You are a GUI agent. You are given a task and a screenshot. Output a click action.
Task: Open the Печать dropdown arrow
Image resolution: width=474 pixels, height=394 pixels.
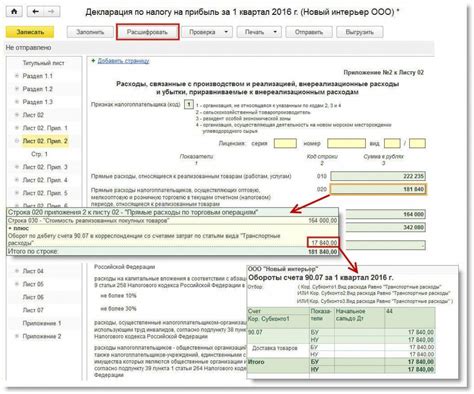pos(275,32)
